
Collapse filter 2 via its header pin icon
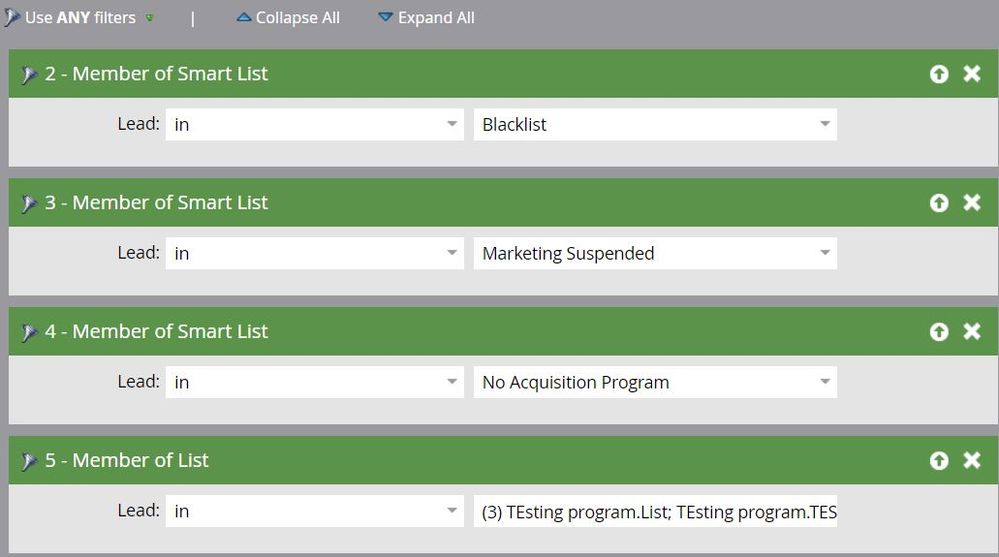click(x=29, y=75)
